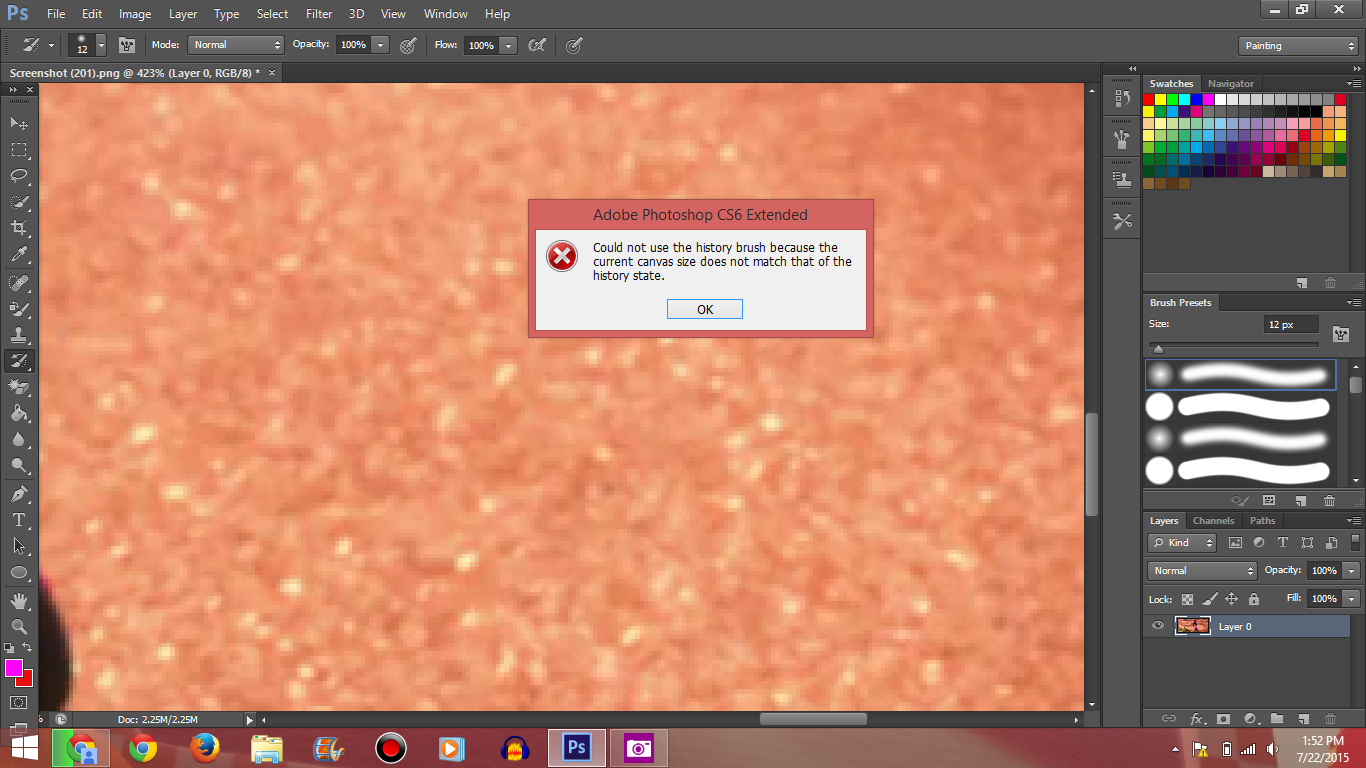Select the Brush tool in toolbox
Viewport: 1366px width, 768px height.
coord(19,309)
